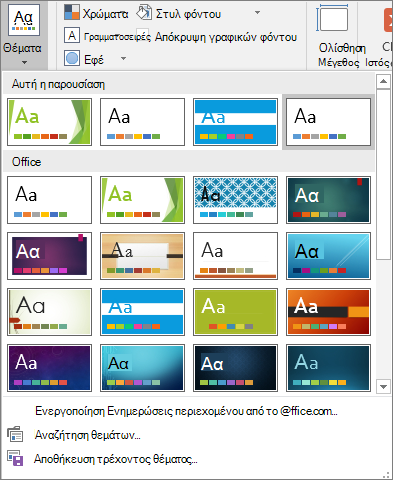Click the Ολίσθηση Μέγεθος slide size icon
393x480 pixels.
332,18
